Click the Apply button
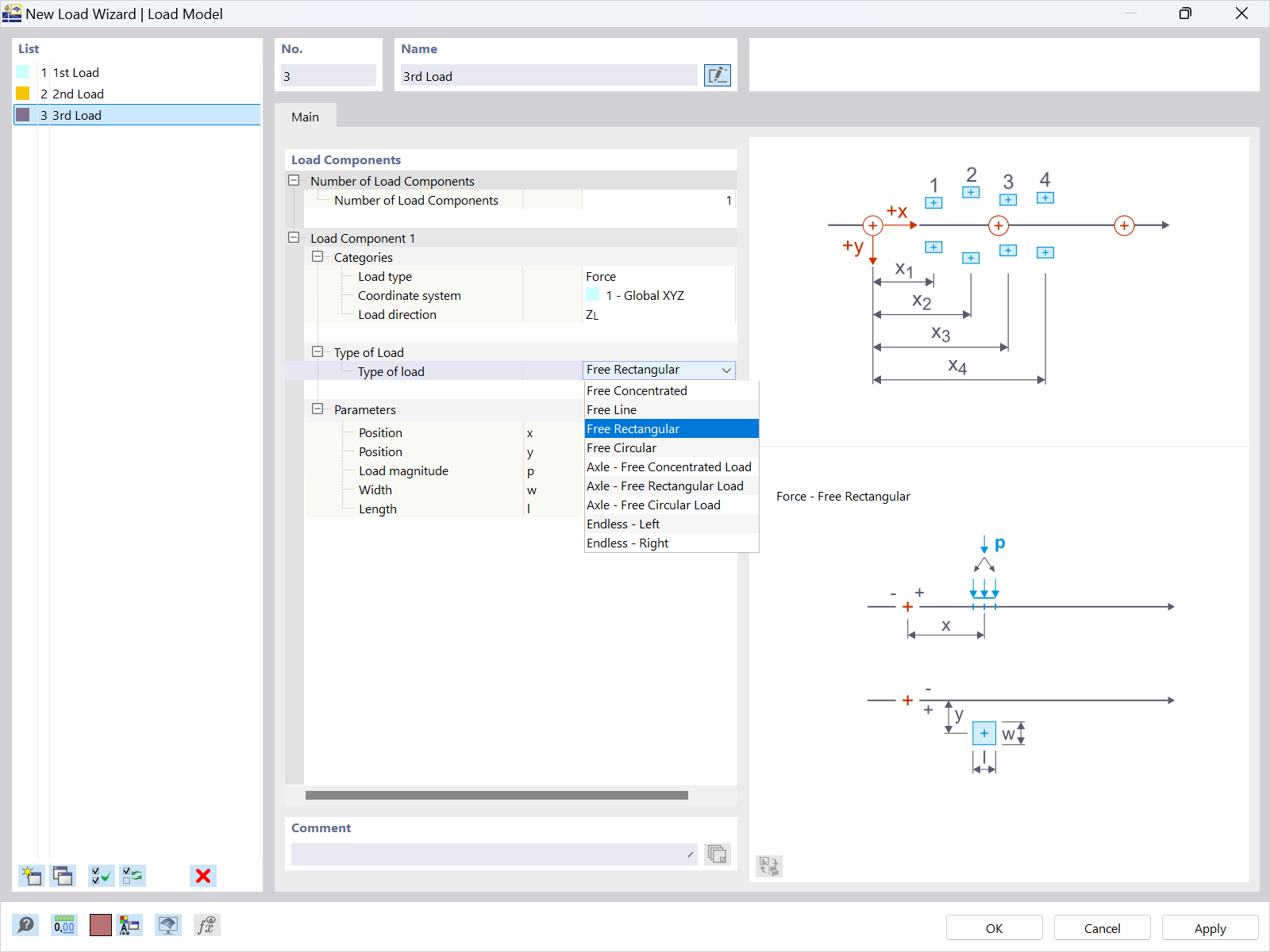Image resolution: width=1270 pixels, height=952 pixels. pyautogui.click(x=1210, y=928)
